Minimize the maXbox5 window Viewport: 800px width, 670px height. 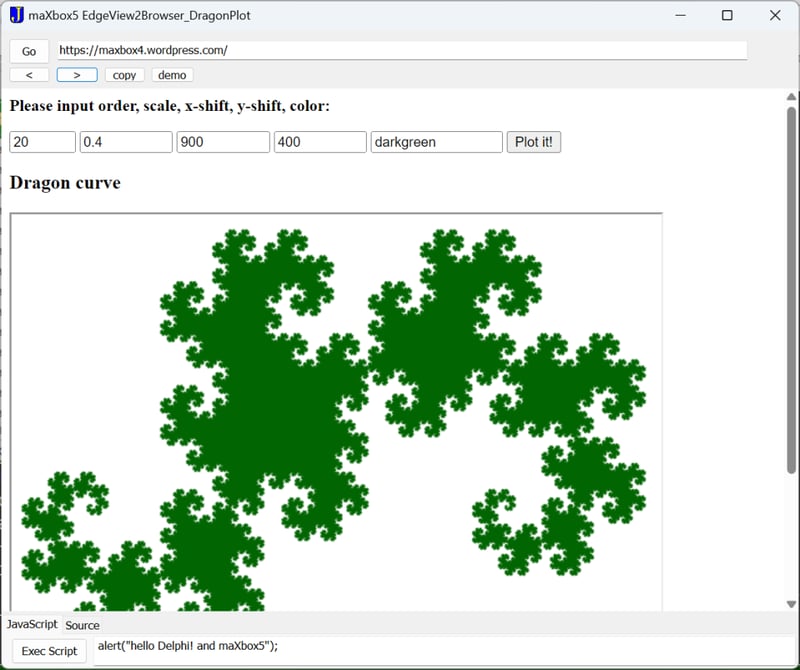[x=679, y=15]
